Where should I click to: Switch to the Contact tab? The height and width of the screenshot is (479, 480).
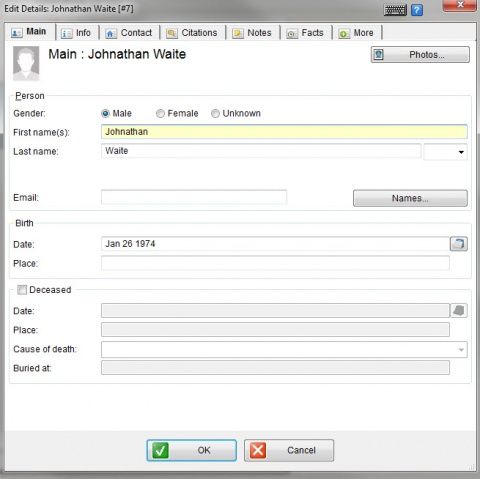pyautogui.click(x=129, y=33)
